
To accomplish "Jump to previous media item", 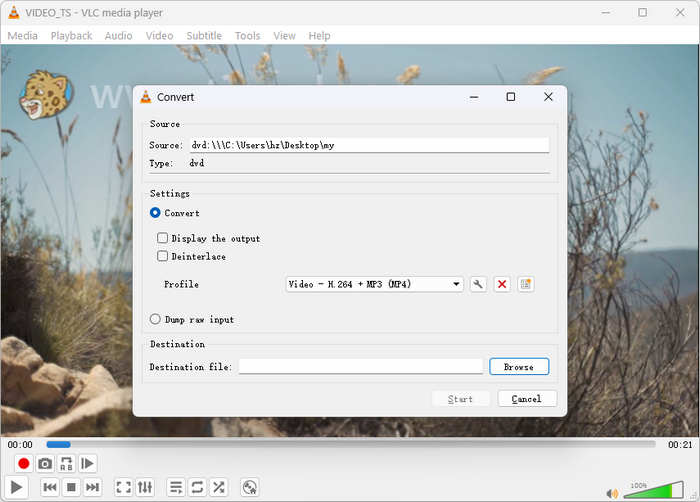I will coord(50,487).
